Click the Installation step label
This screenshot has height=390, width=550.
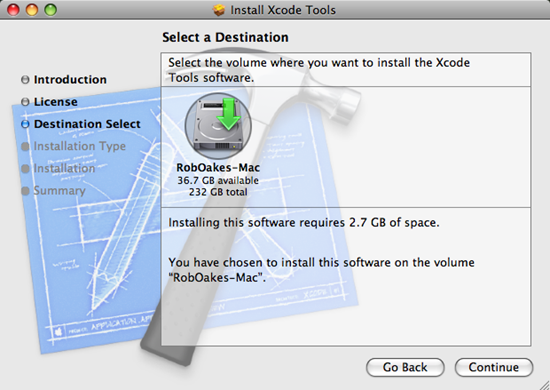point(64,169)
